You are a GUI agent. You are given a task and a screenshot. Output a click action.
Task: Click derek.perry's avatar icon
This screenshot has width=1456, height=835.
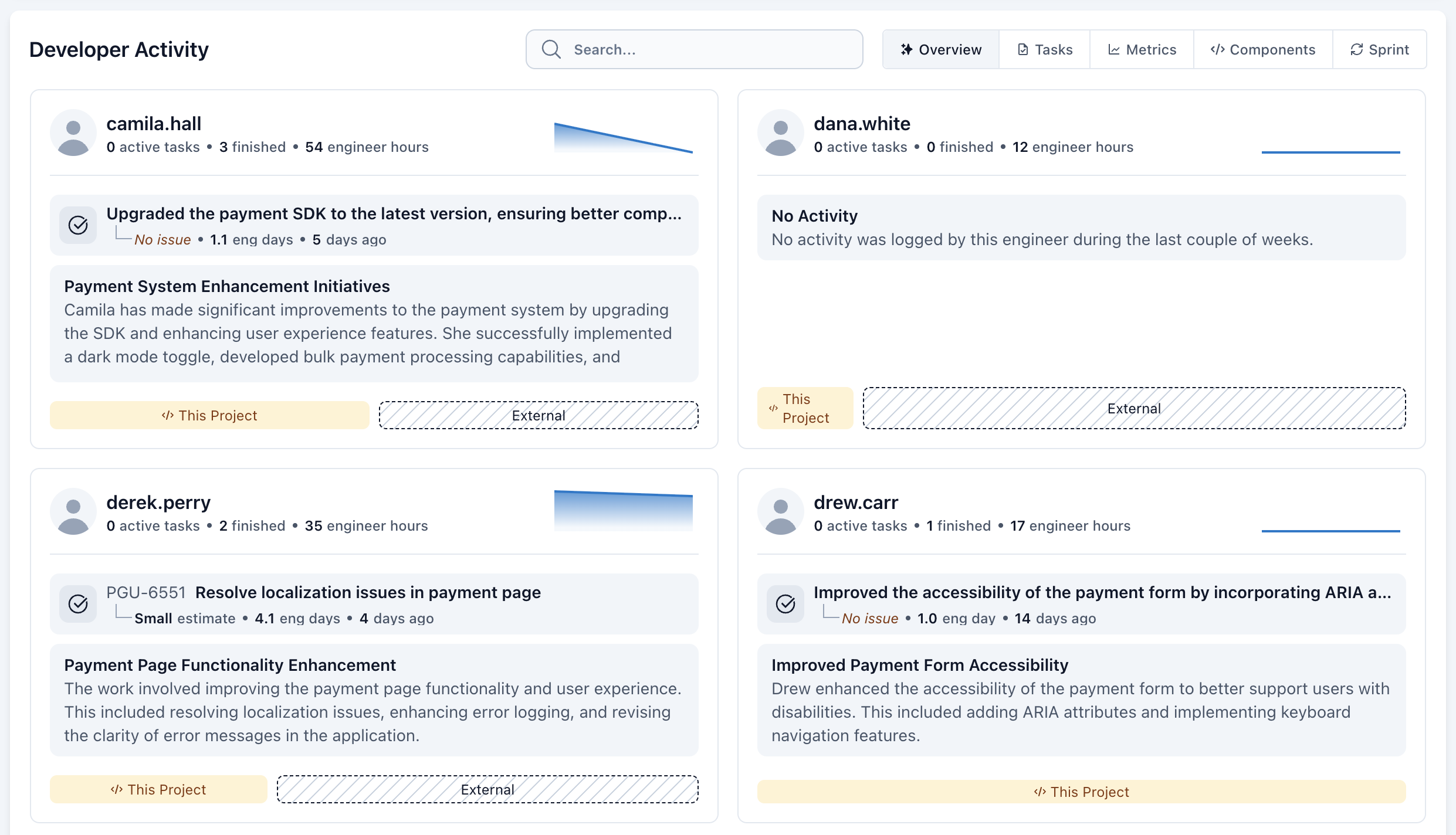[x=73, y=512]
